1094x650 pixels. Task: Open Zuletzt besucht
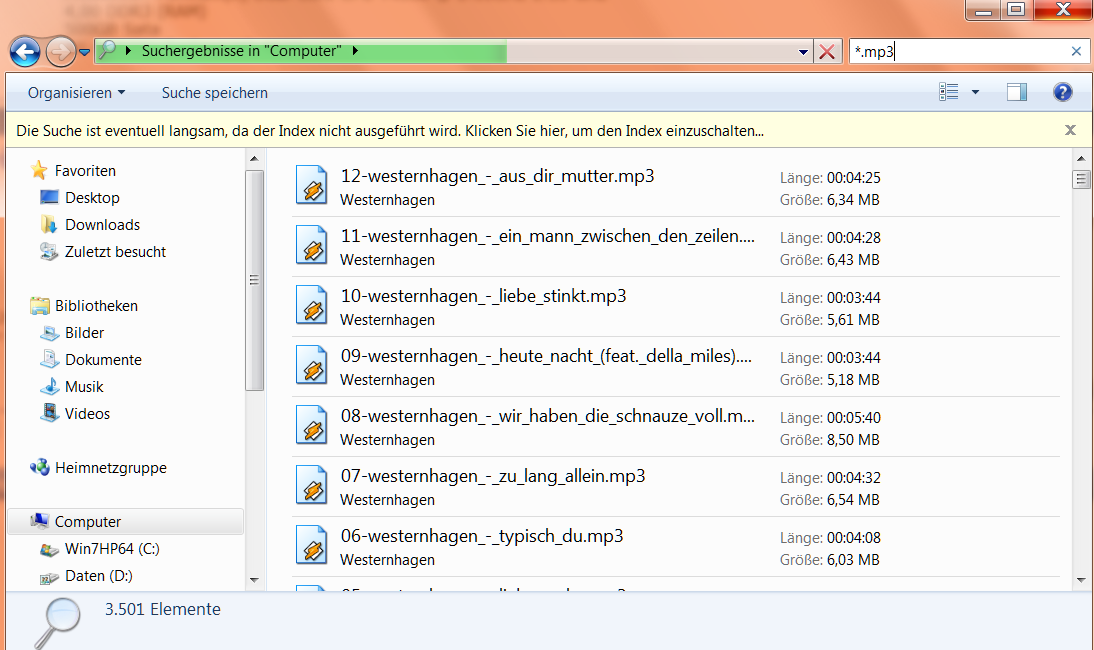click(x=115, y=252)
